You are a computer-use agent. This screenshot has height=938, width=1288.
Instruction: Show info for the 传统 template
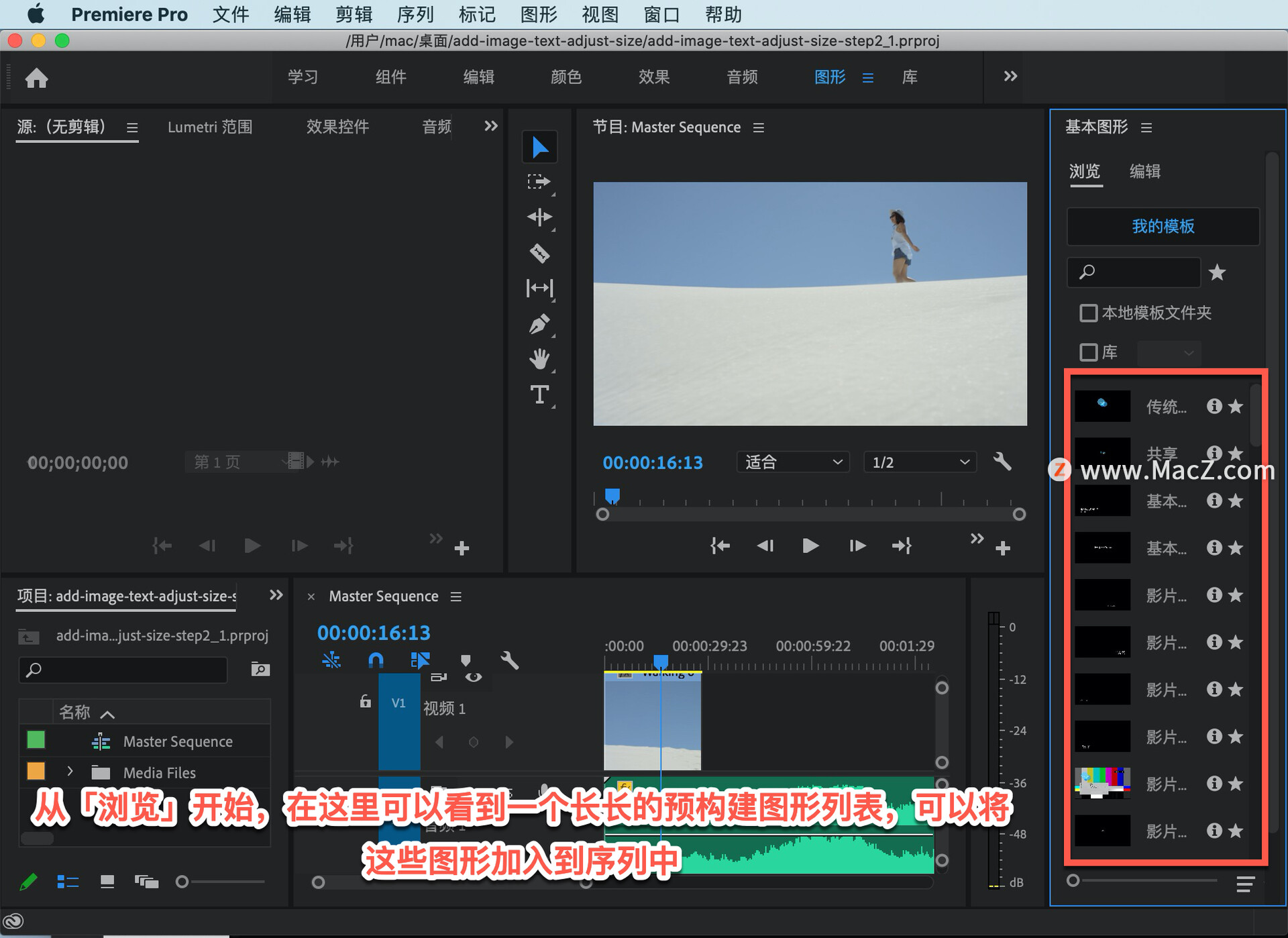1214,406
